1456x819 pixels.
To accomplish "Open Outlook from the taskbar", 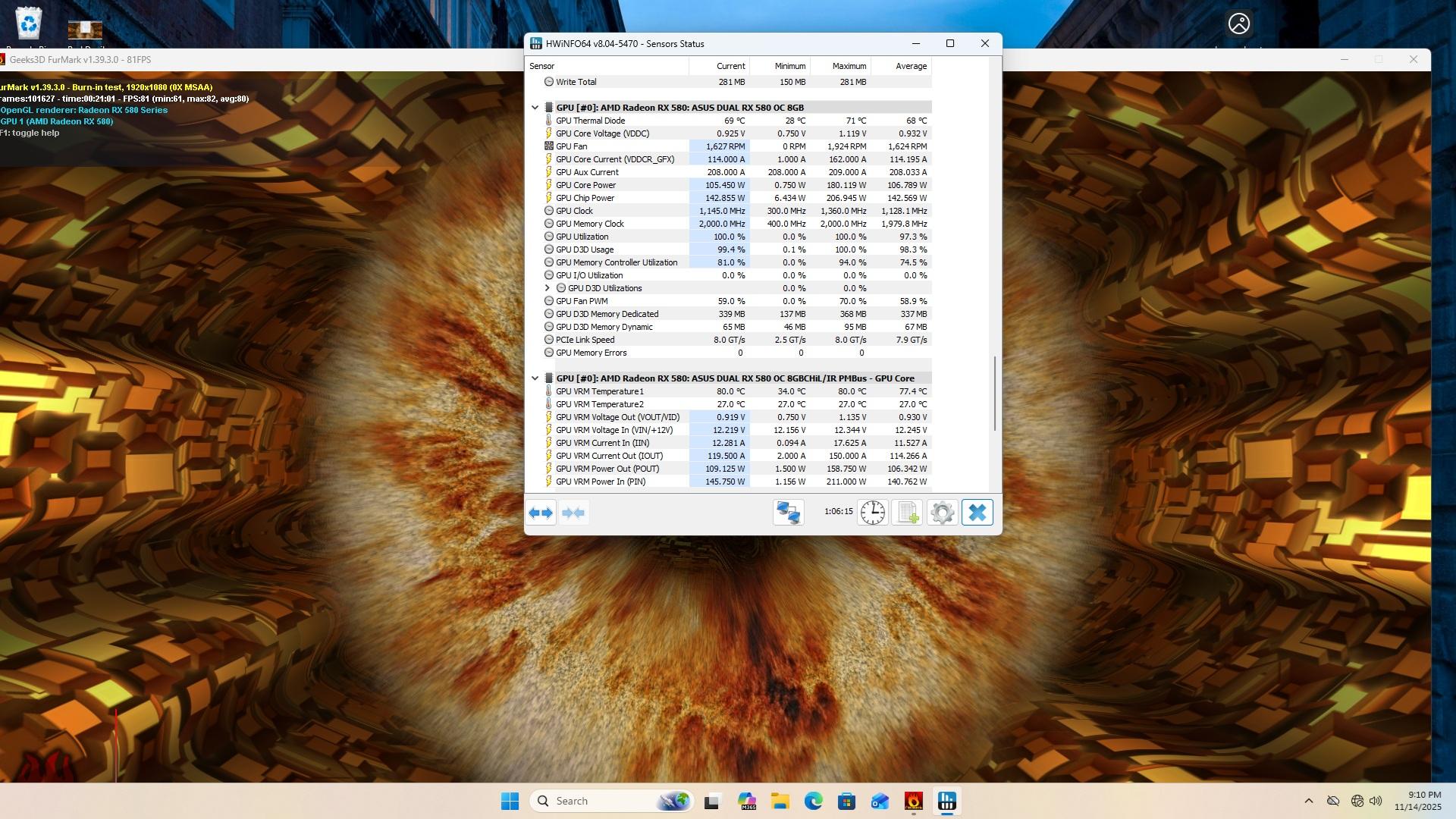I will click(x=880, y=801).
